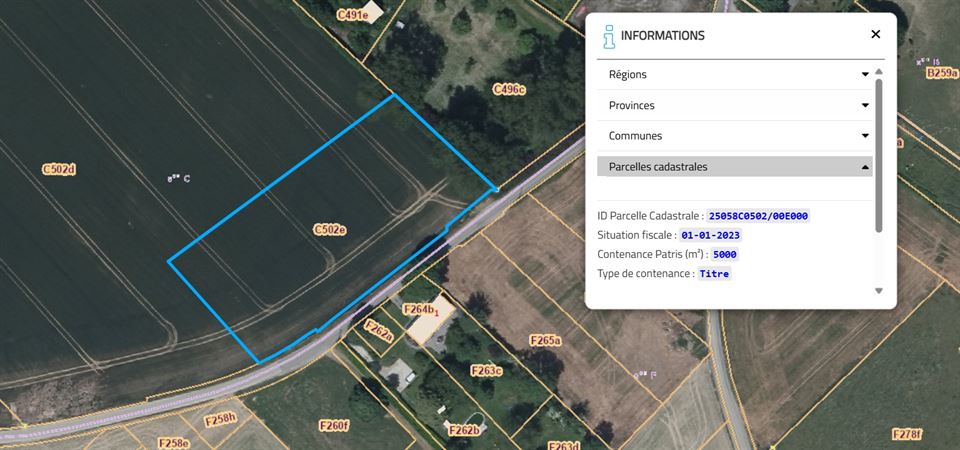Select parcel label C502e on map
The height and width of the screenshot is (450, 960).
(x=330, y=230)
